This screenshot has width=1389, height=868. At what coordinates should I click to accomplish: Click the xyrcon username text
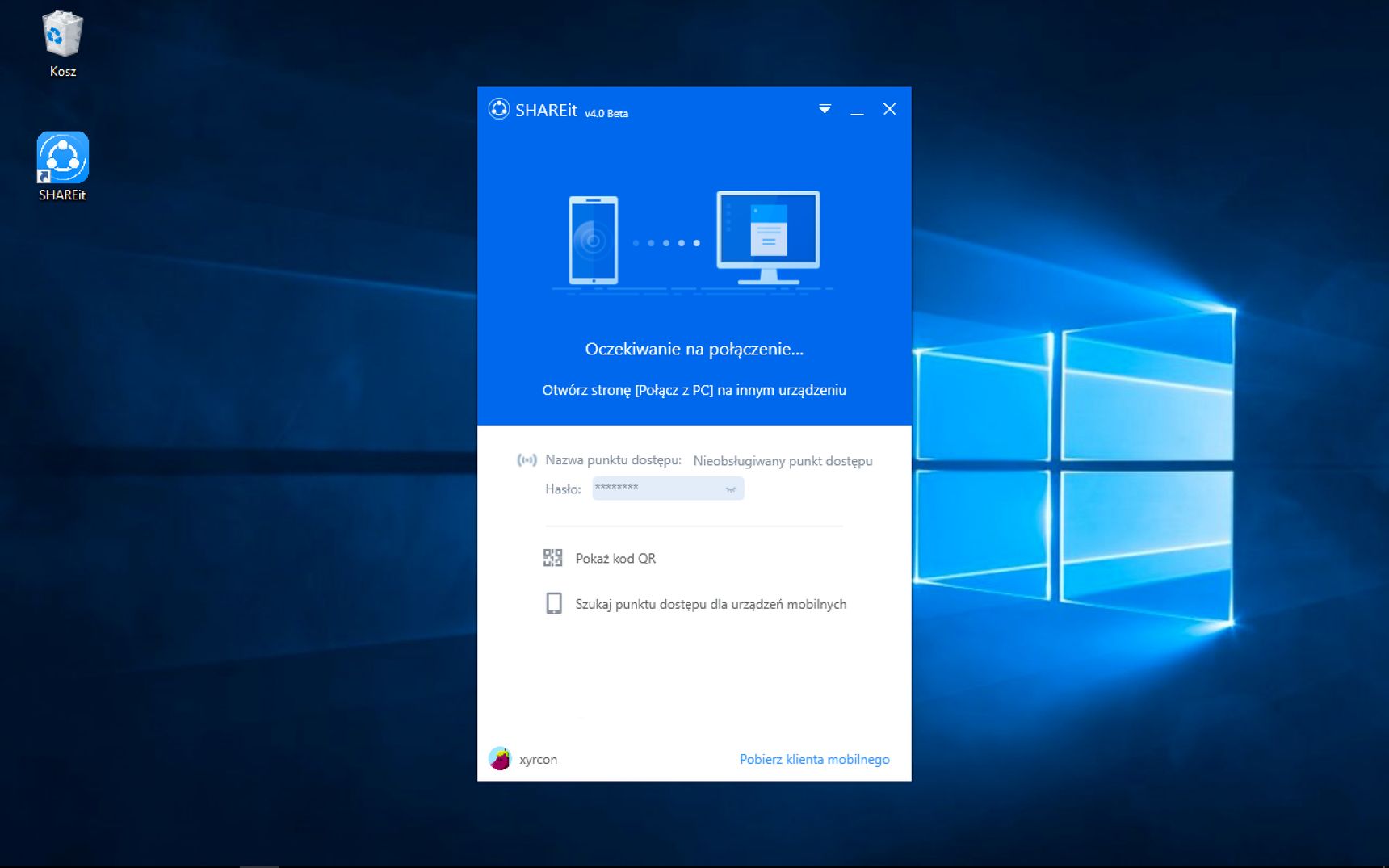click(x=539, y=759)
